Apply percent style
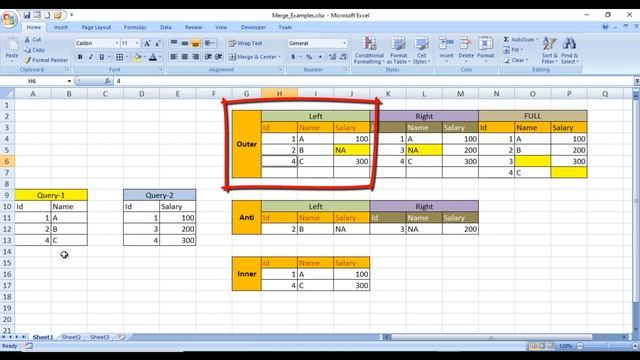640x360 pixels. 309,57
